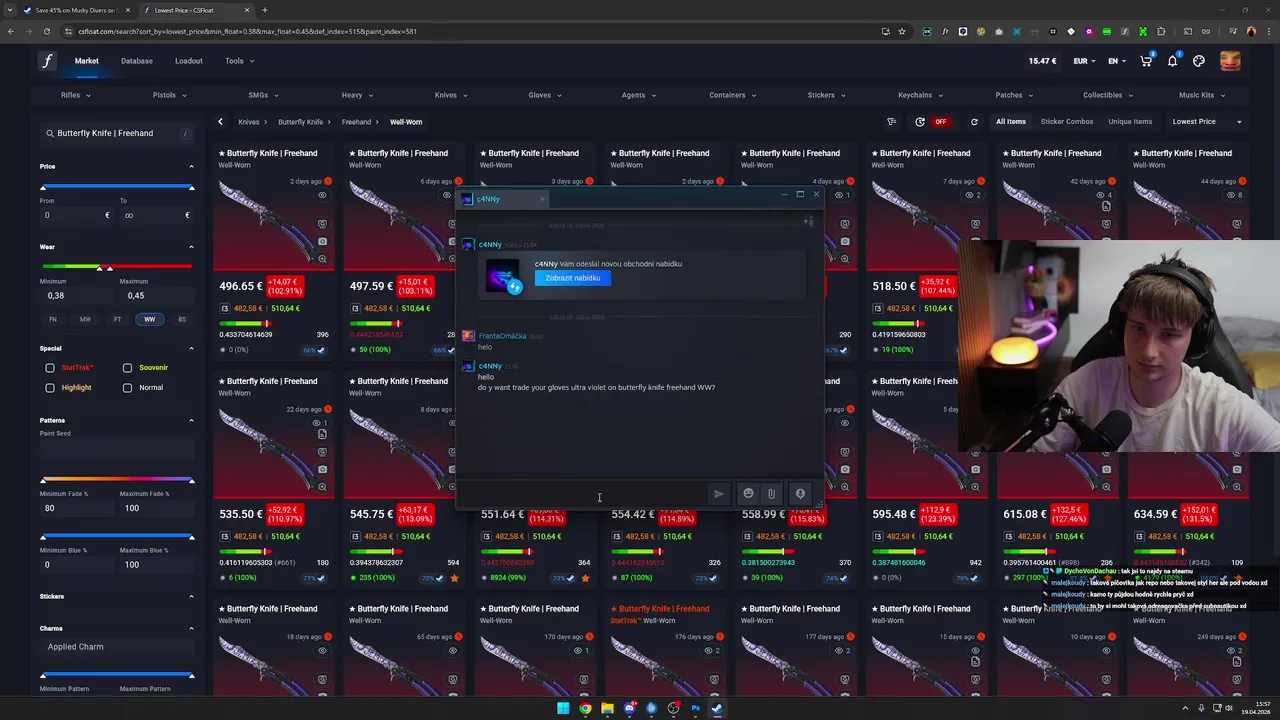The height and width of the screenshot is (720, 1280).
Task: Select the FT wear option
Action: (x=117, y=319)
